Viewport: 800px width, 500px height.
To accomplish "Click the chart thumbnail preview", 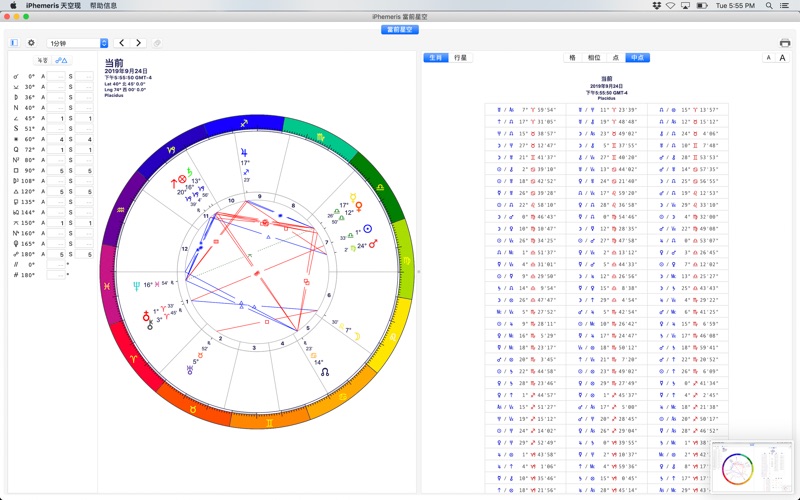I will [x=755, y=466].
